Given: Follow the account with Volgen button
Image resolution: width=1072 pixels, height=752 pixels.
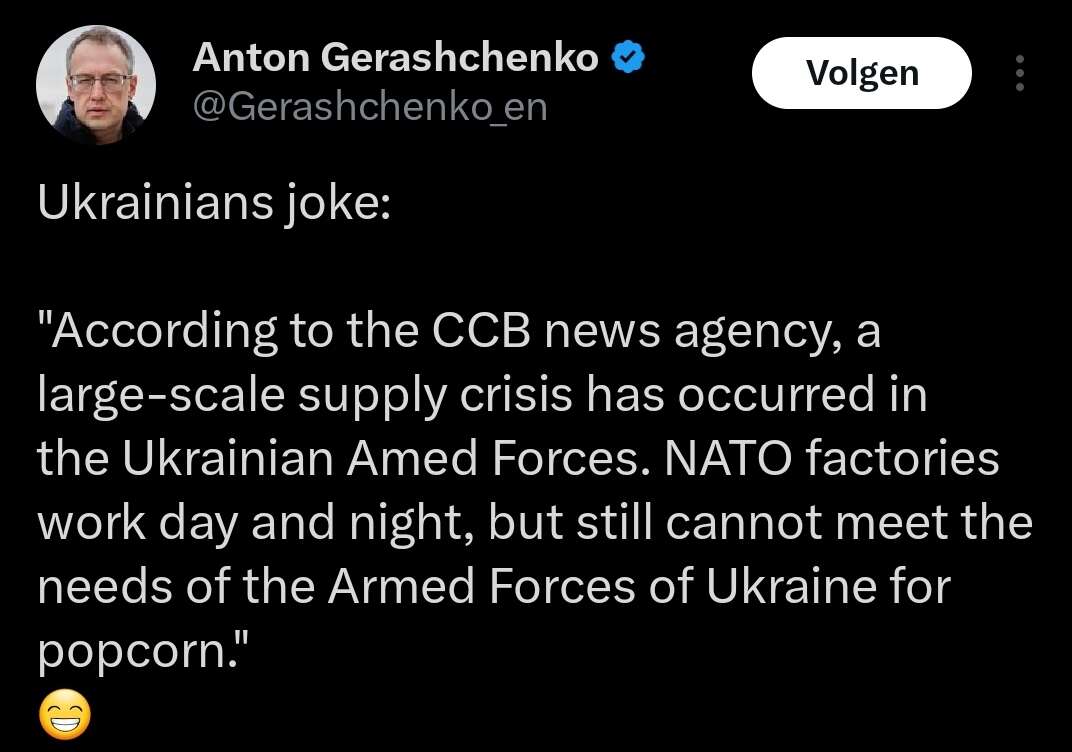Looking at the screenshot, I should point(861,73).
